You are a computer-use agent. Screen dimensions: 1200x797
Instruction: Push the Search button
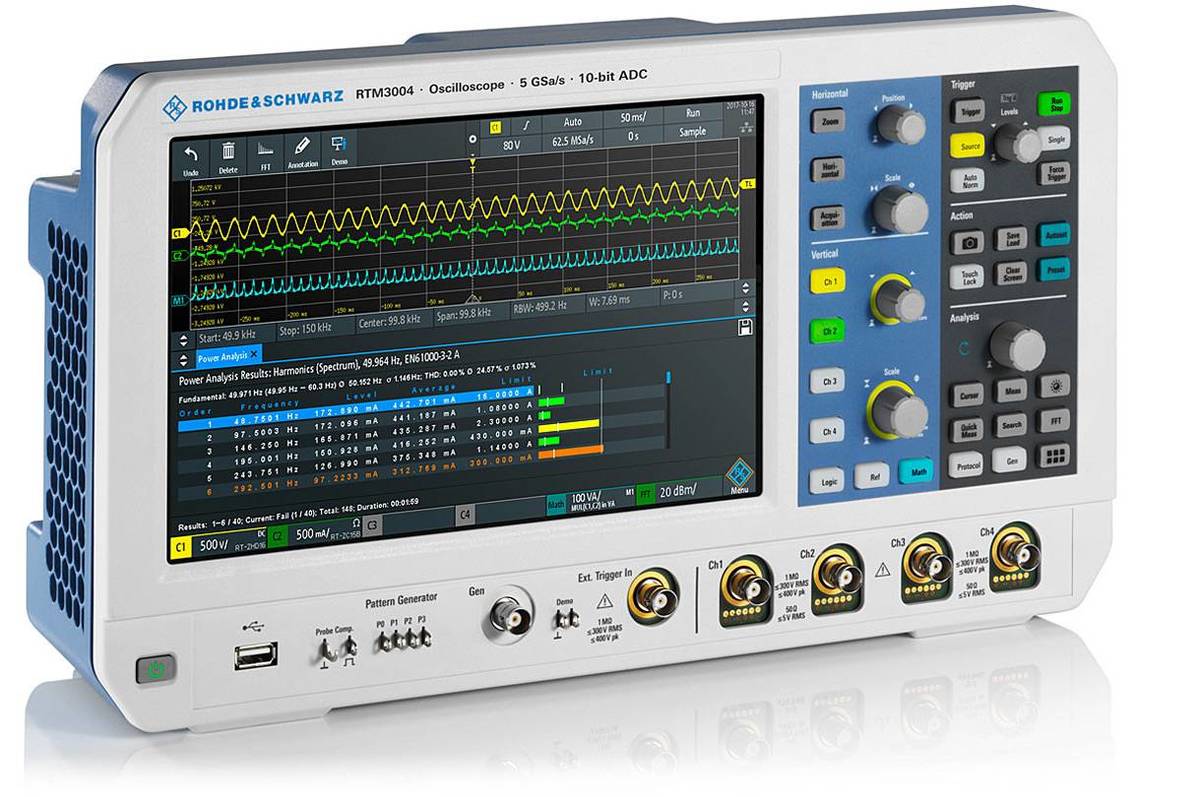point(1010,425)
